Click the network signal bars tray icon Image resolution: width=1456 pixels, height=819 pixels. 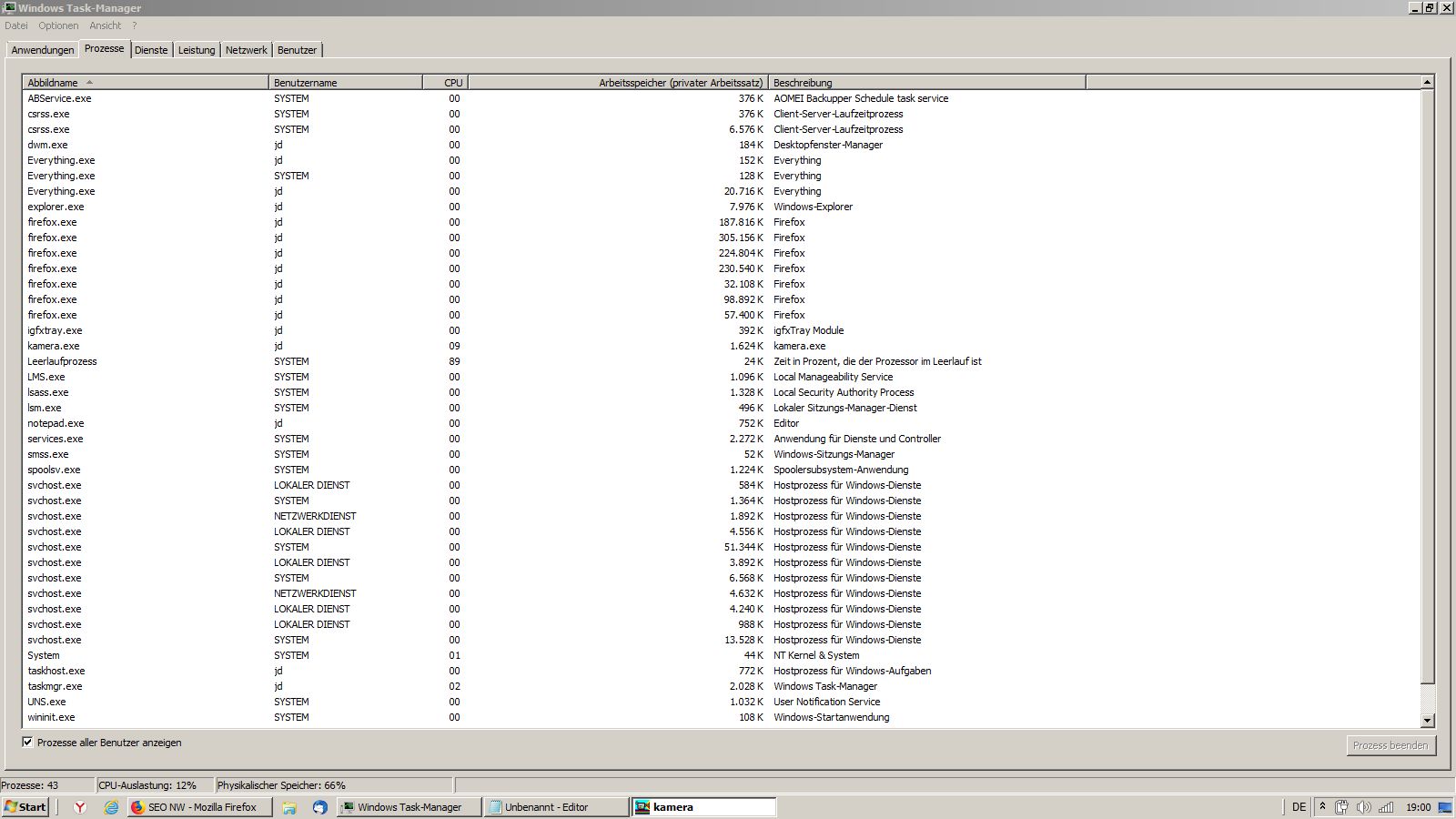(1386, 807)
